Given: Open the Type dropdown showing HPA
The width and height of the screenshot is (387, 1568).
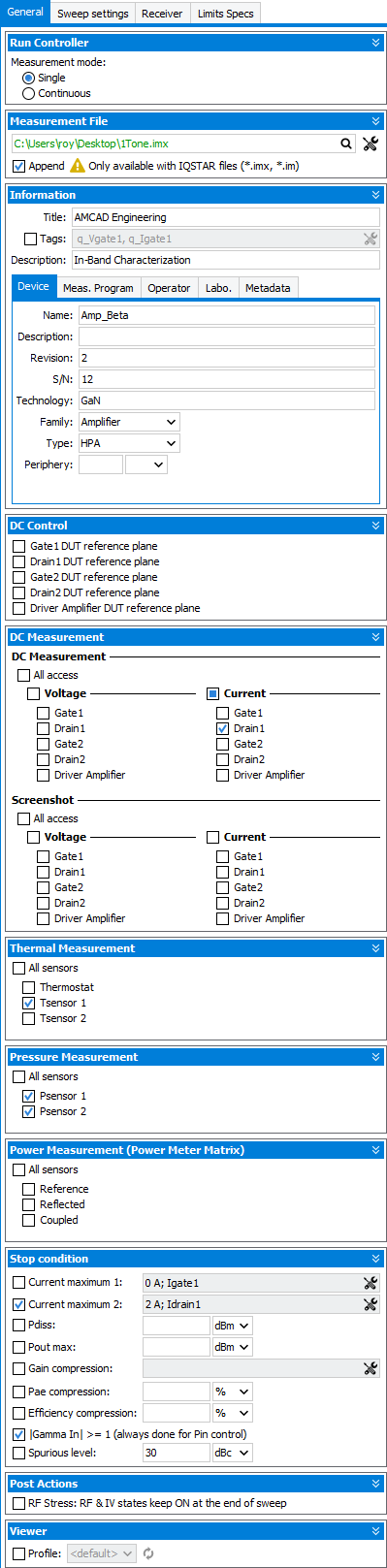Looking at the screenshot, I should tap(130, 443).
